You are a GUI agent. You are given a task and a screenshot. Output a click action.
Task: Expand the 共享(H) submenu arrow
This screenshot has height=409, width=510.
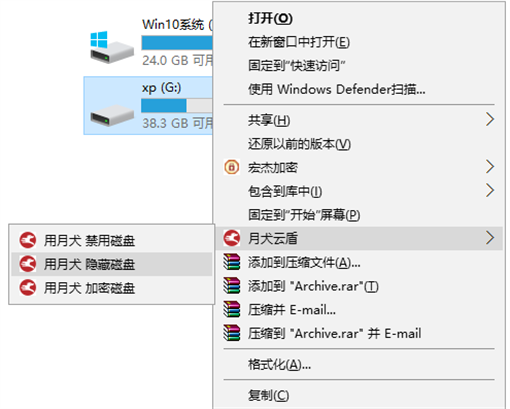click(490, 119)
